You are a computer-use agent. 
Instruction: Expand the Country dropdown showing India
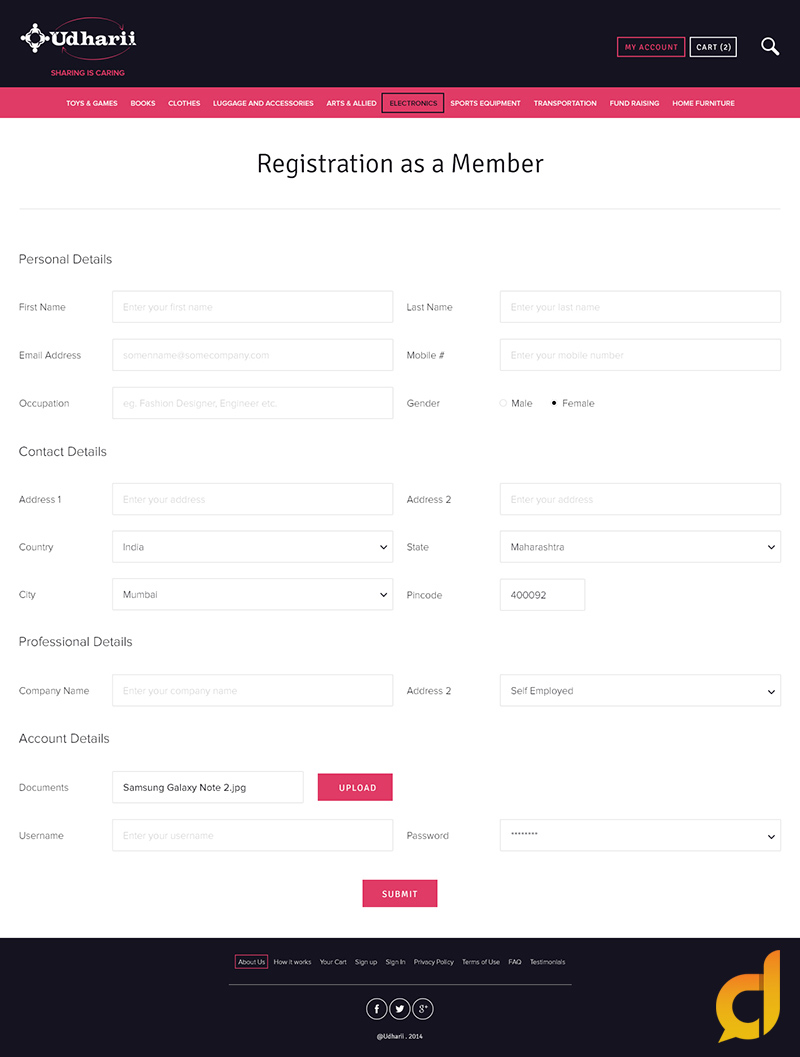click(252, 547)
